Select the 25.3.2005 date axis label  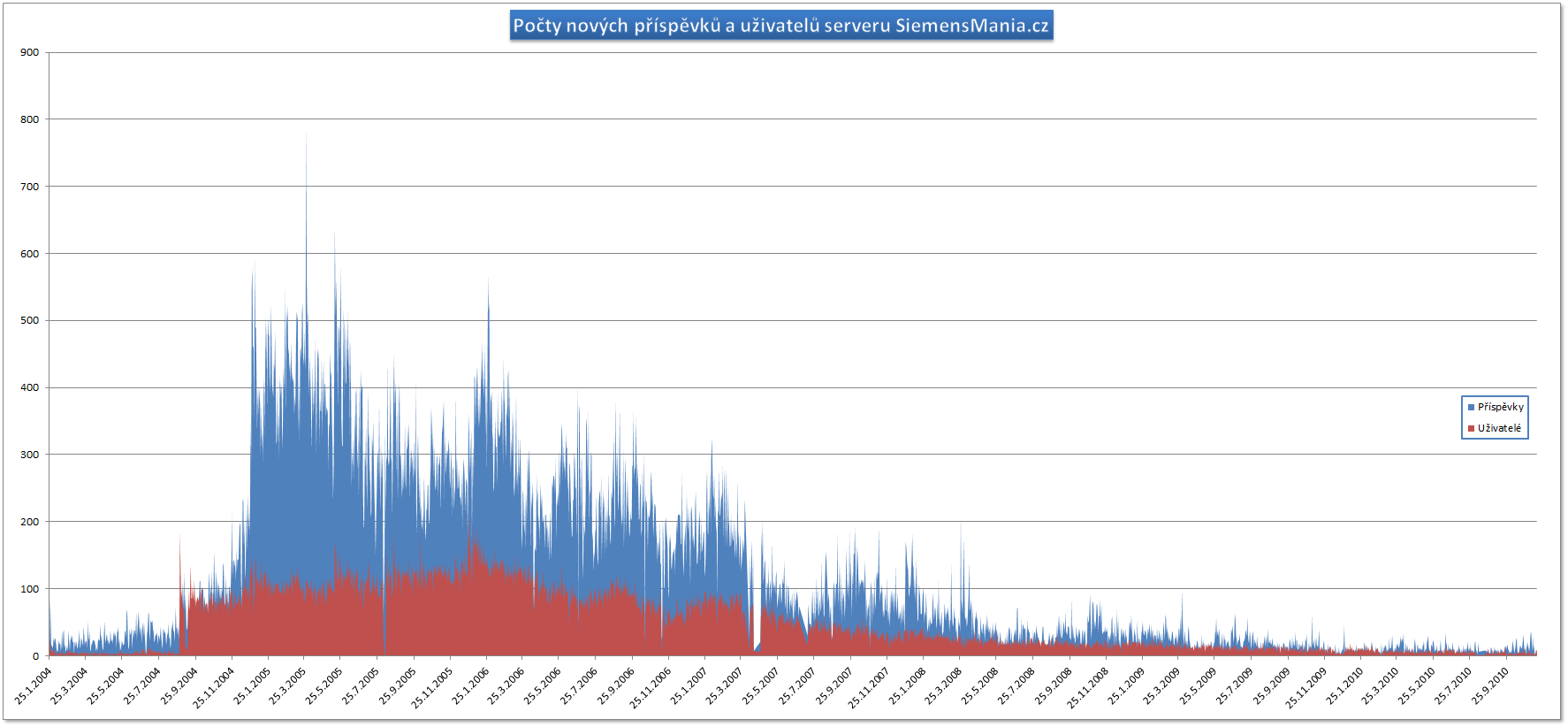pyautogui.click(x=287, y=686)
